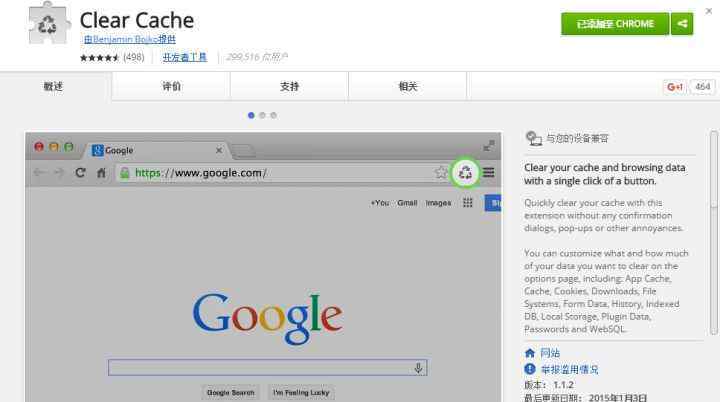Click the fullscreen expand arrows icon in screenshot
The image size is (720, 402).
coord(489,146)
